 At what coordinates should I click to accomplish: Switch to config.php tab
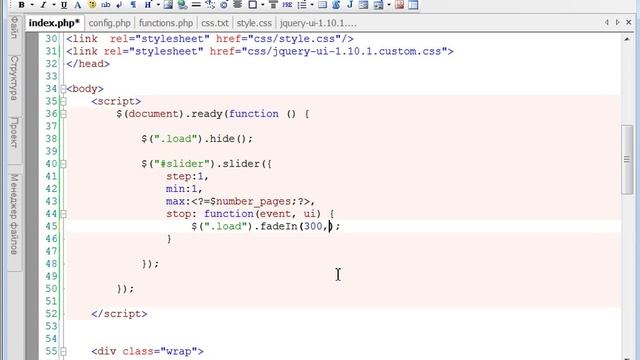pyautogui.click(x=109, y=23)
